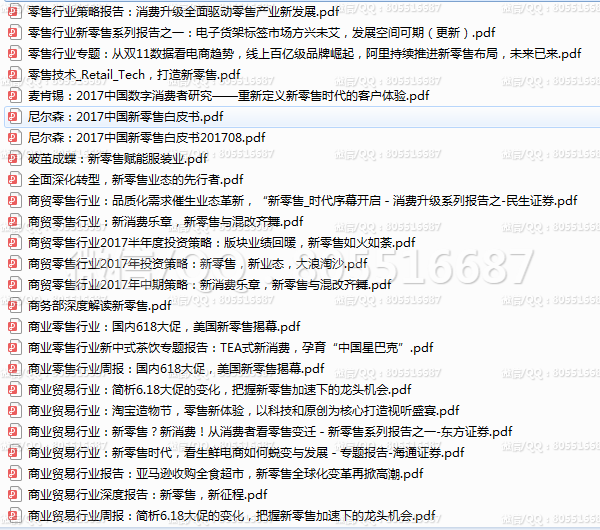
Task: Select file name 商业贸易行业：淘宝造物节，零售新体验
Action: point(243,411)
